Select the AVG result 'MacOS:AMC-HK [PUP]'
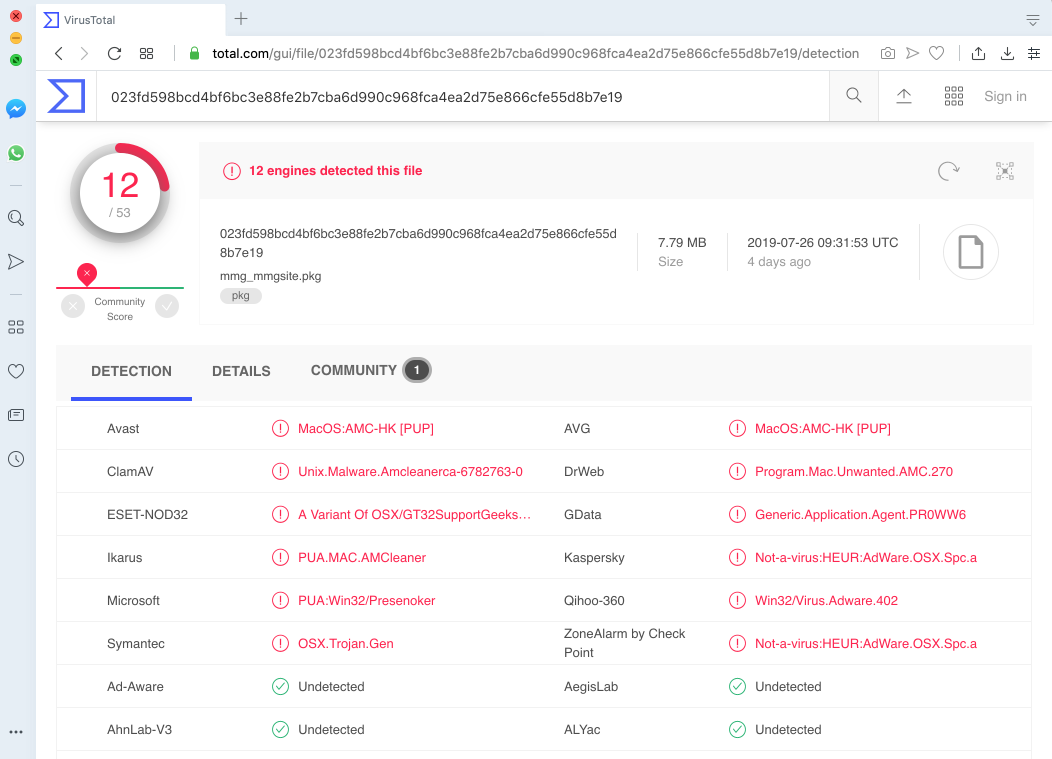Screen dimensions: 1052x759 click(823, 428)
